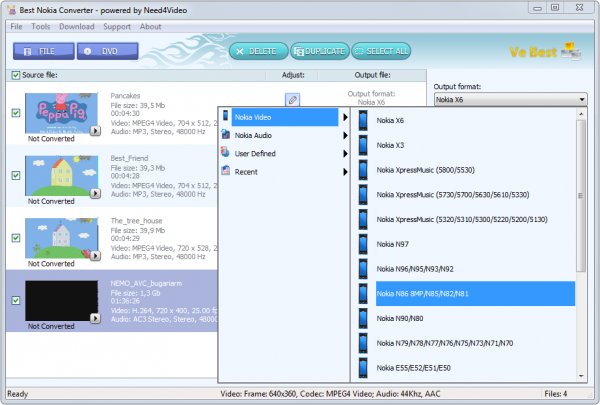Open the File menu
Viewport: 600px width, 405px height.
16,26
